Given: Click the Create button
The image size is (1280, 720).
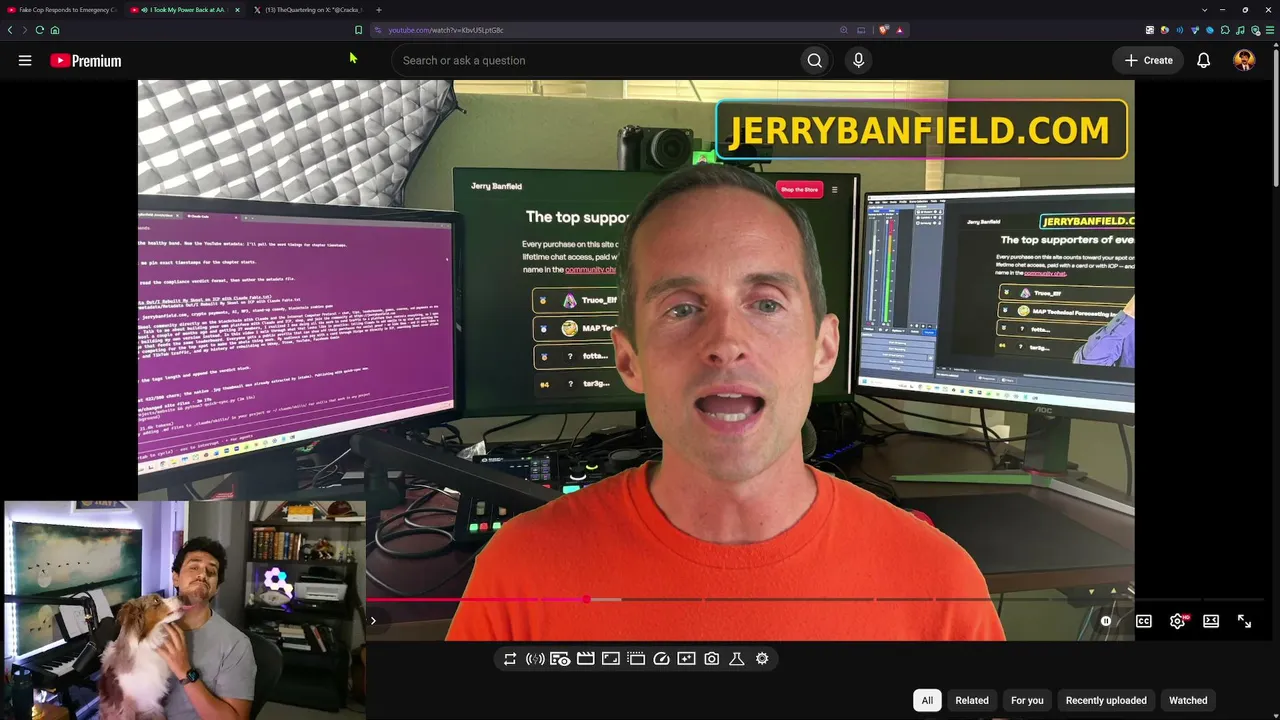Looking at the screenshot, I should point(1148,60).
